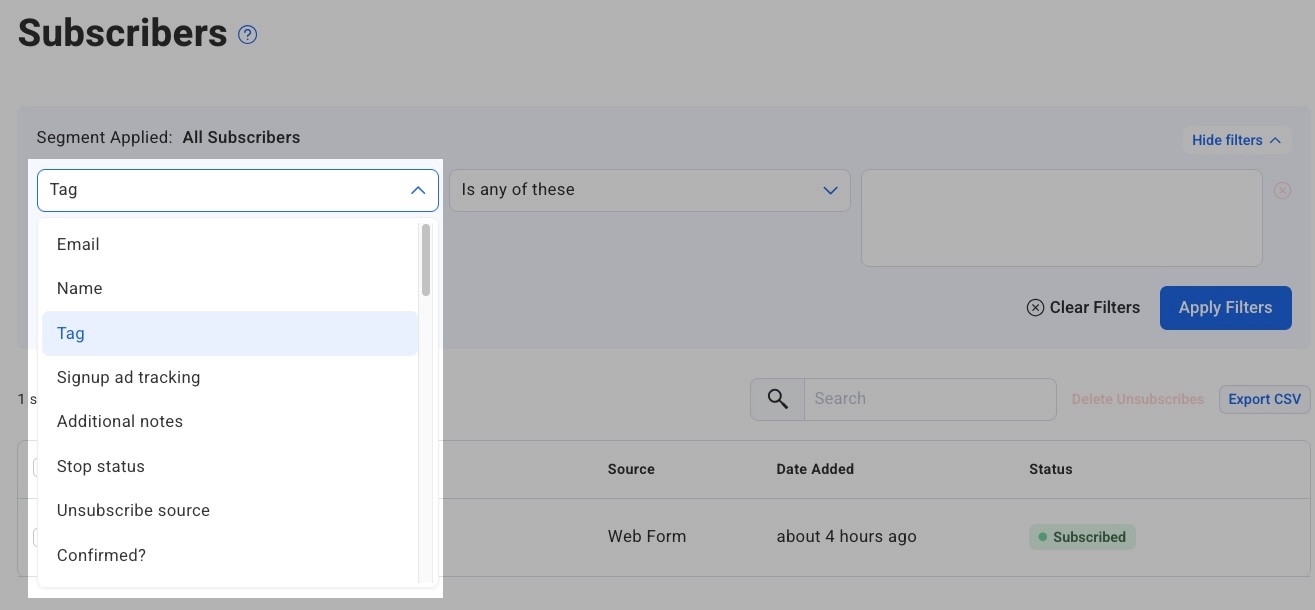Click the Apply Filters button
Image resolution: width=1315 pixels, height=610 pixels.
point(1225,307)
